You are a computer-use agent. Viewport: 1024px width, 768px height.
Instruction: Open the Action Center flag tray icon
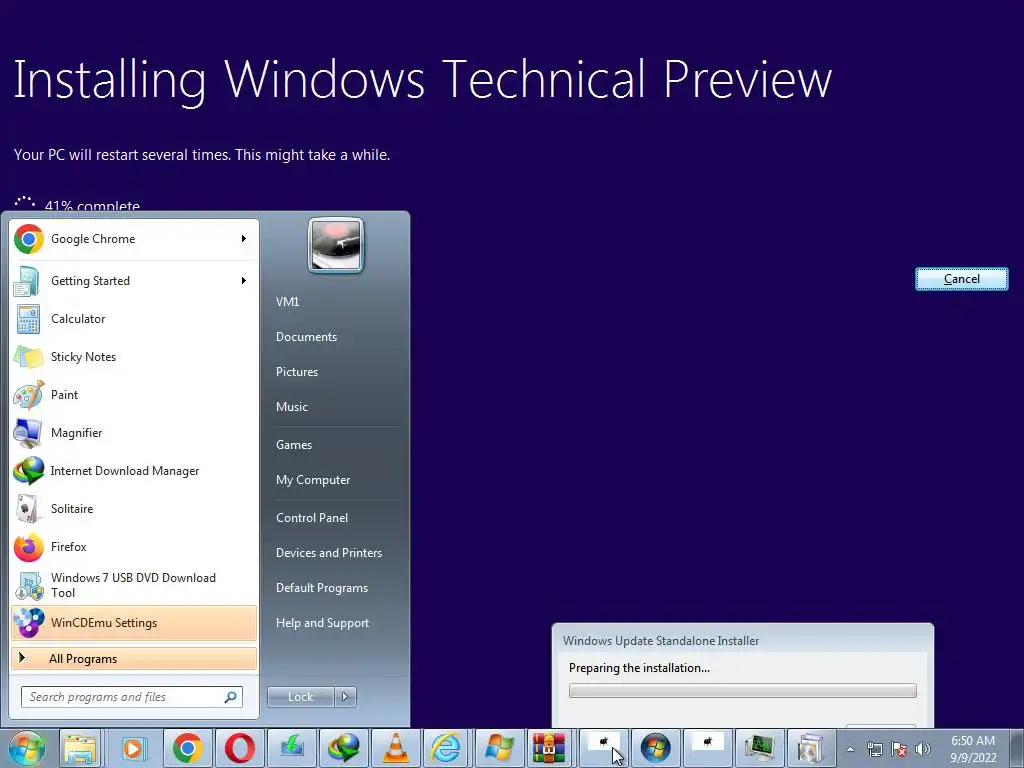(899, 749)
